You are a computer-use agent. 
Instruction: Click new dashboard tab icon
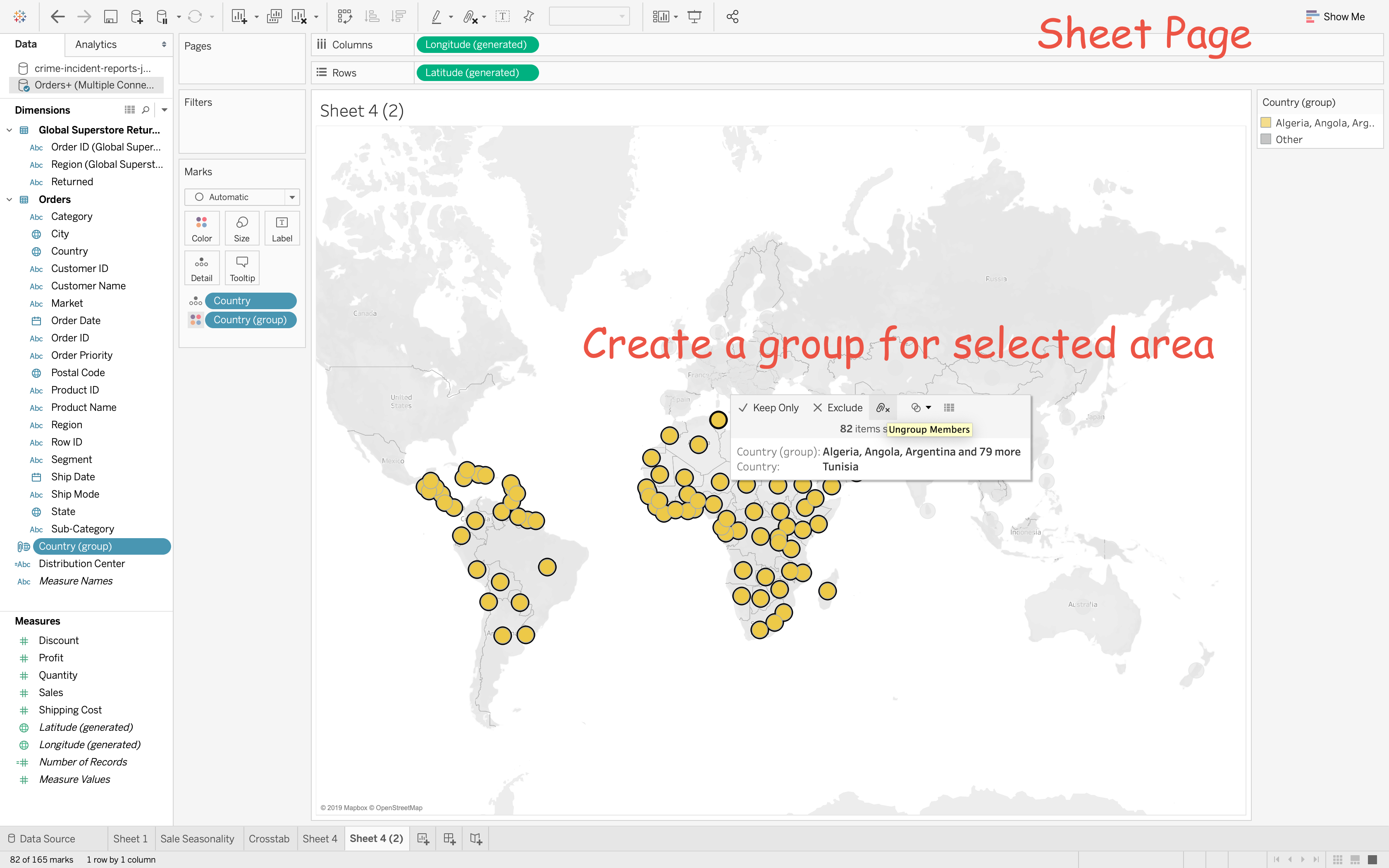click(449, 839)
